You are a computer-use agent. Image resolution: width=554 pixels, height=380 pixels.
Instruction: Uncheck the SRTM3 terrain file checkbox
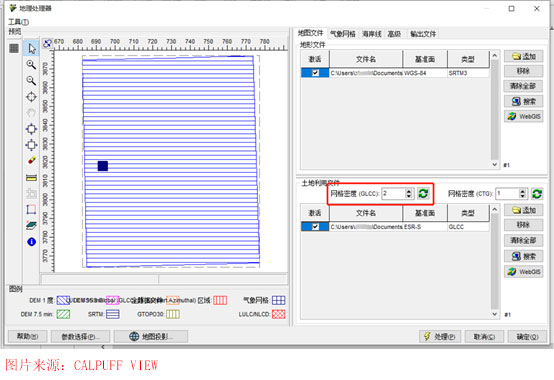(x=315, y=73)
